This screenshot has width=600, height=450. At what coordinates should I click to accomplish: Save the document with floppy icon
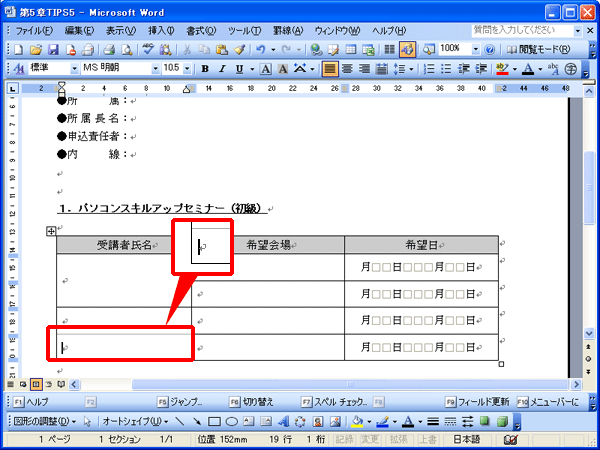[x=53, y=50]
